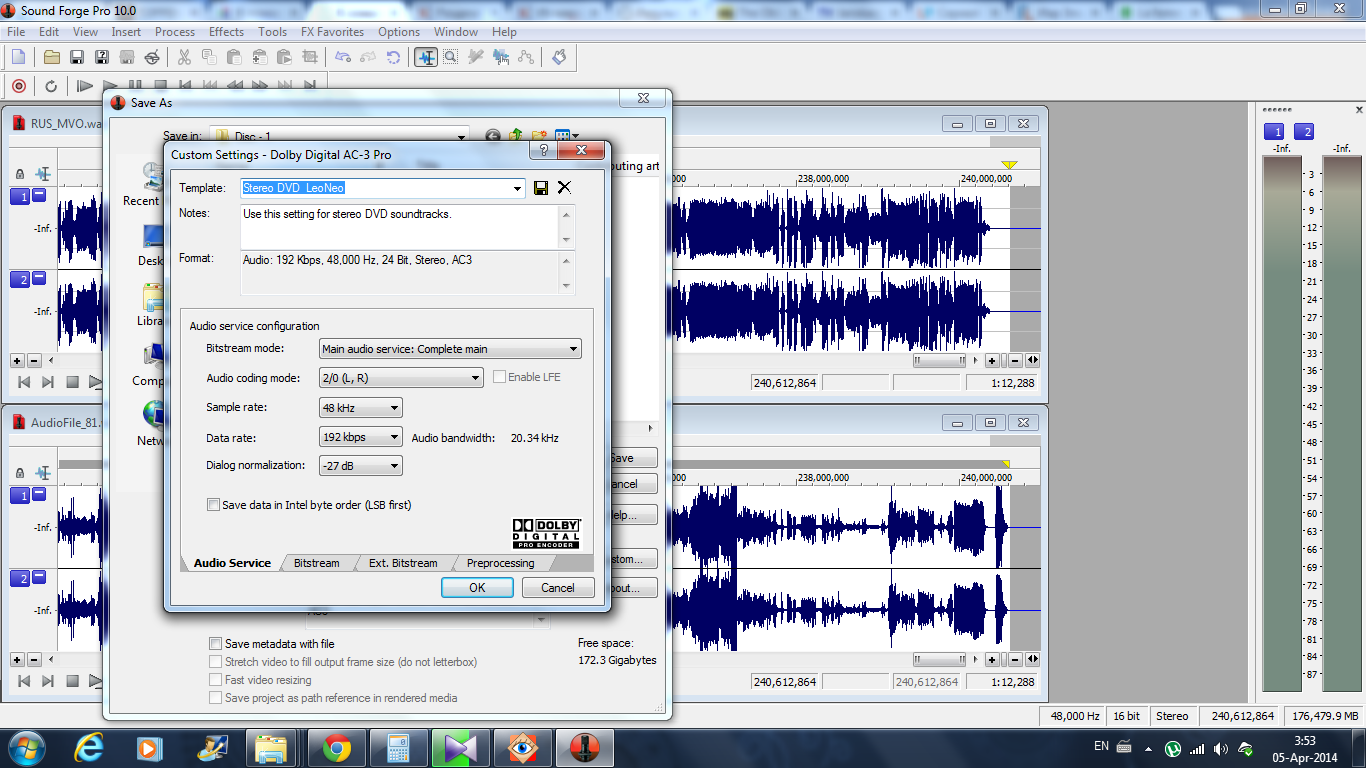Image resolution: width=1366 pixels, height=768 pixels.
Task: Toggle Loop Playback in transport bar
Action: point(51,86)
